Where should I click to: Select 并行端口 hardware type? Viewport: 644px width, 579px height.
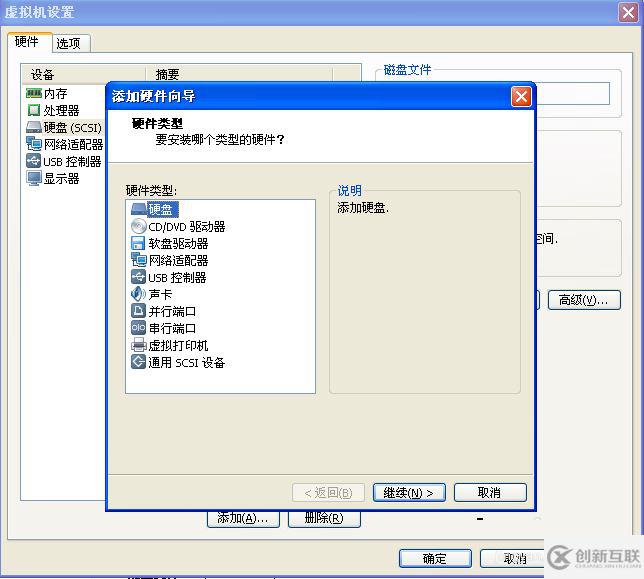pyautogui.click(x=172, y=311)
